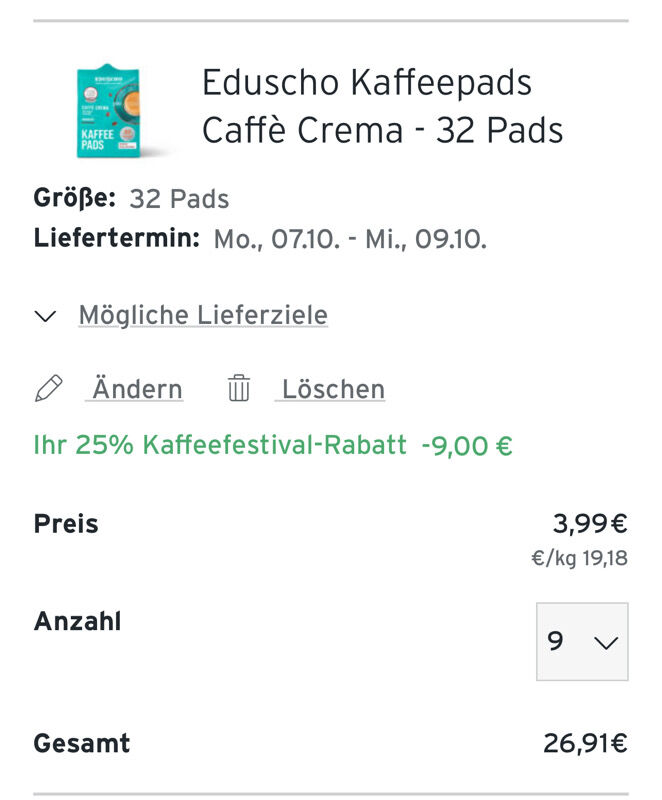Open the Anzahl quantity dropdown
Viewport: 662px width, 800px height.
click(x=582, y=641)
